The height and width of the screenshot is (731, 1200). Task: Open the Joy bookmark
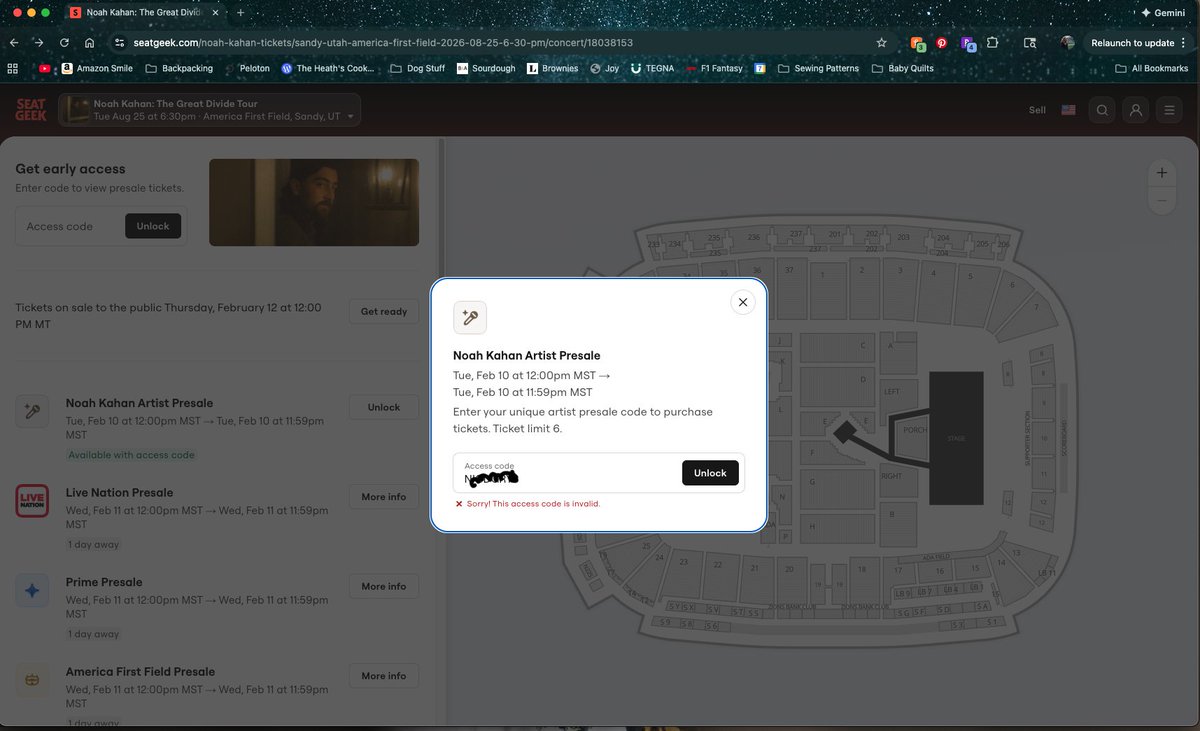(605, 68)
